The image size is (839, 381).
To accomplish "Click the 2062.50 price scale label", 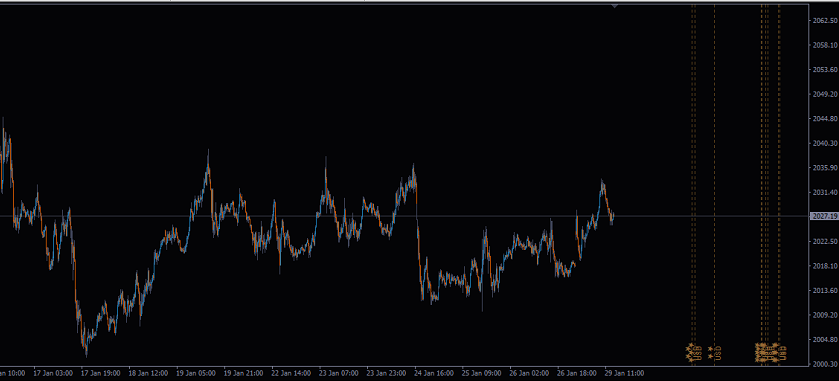I will (x=825, y=20).
